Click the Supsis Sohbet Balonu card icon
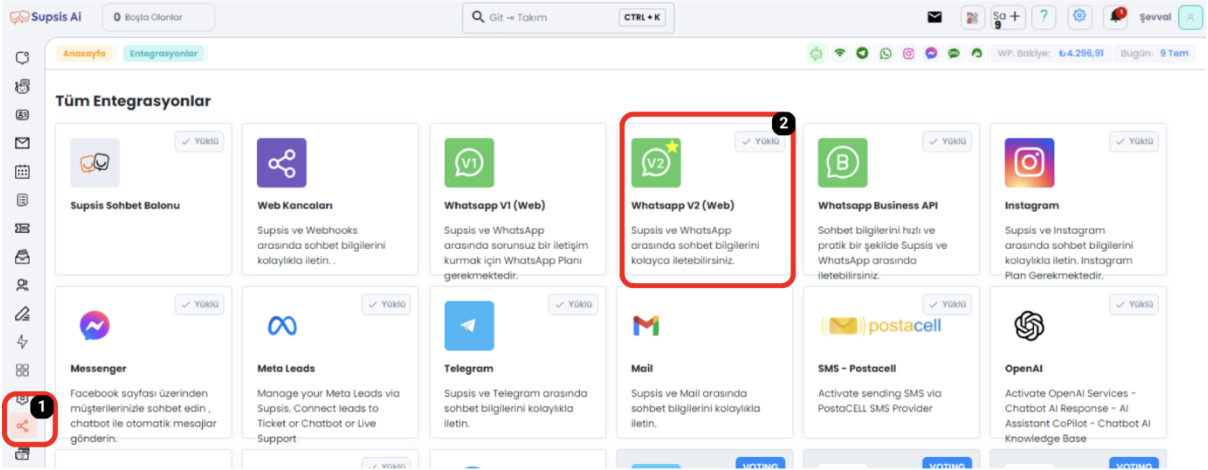 pyautogui.click(x=95, y=163)
